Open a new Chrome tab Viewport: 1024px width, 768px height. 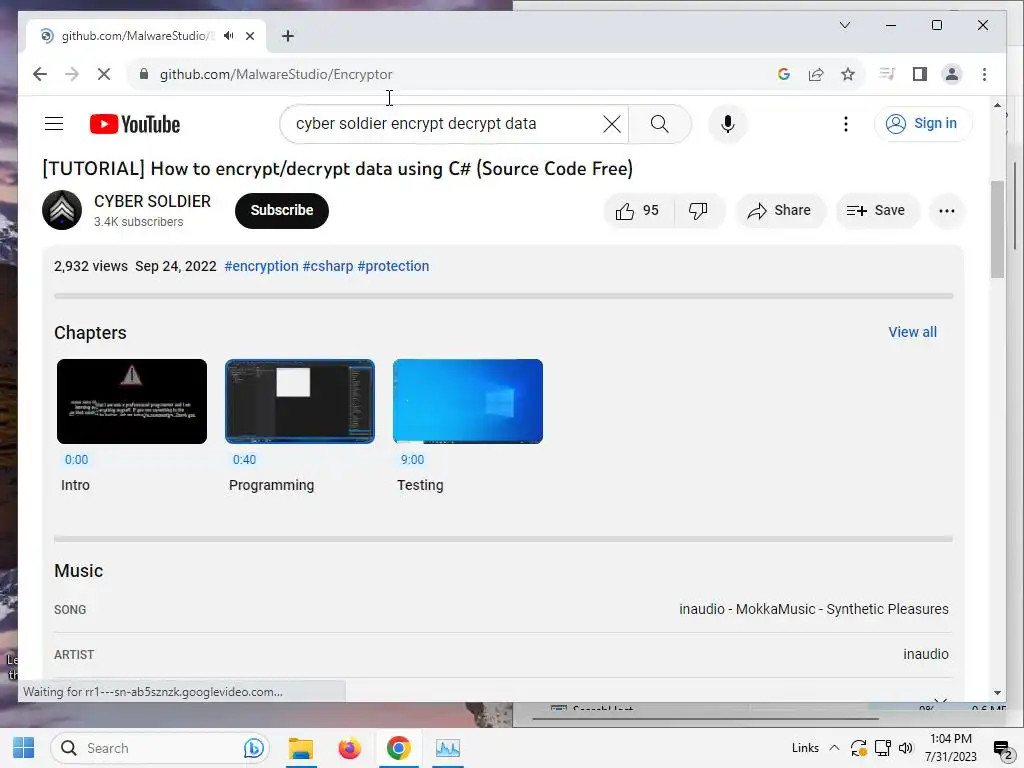287,36
